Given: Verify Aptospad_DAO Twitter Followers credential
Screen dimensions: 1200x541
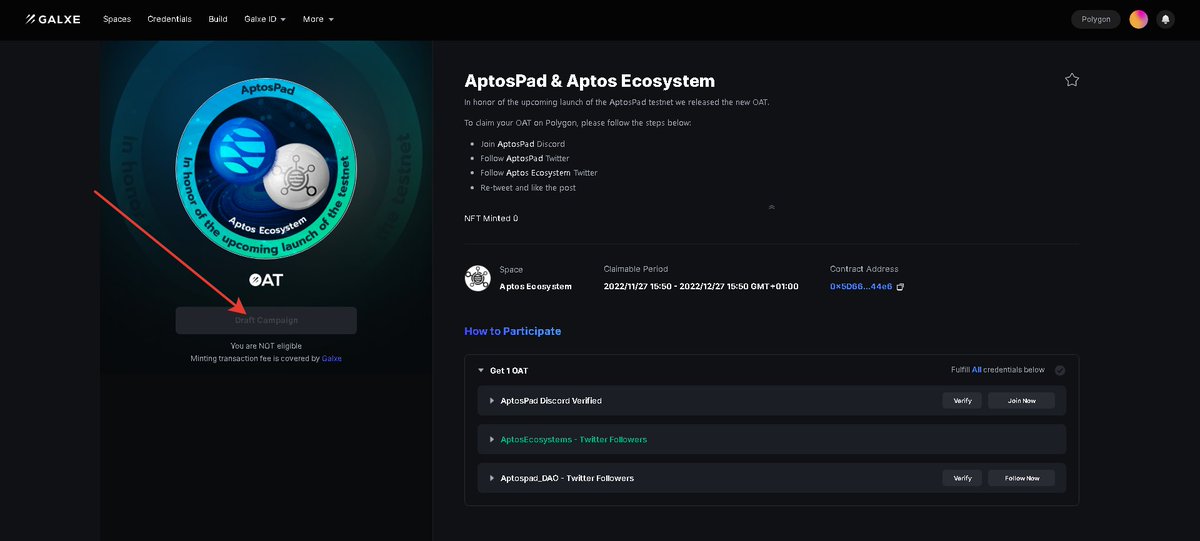Looking at the screenshot, I should pos(962,478).
